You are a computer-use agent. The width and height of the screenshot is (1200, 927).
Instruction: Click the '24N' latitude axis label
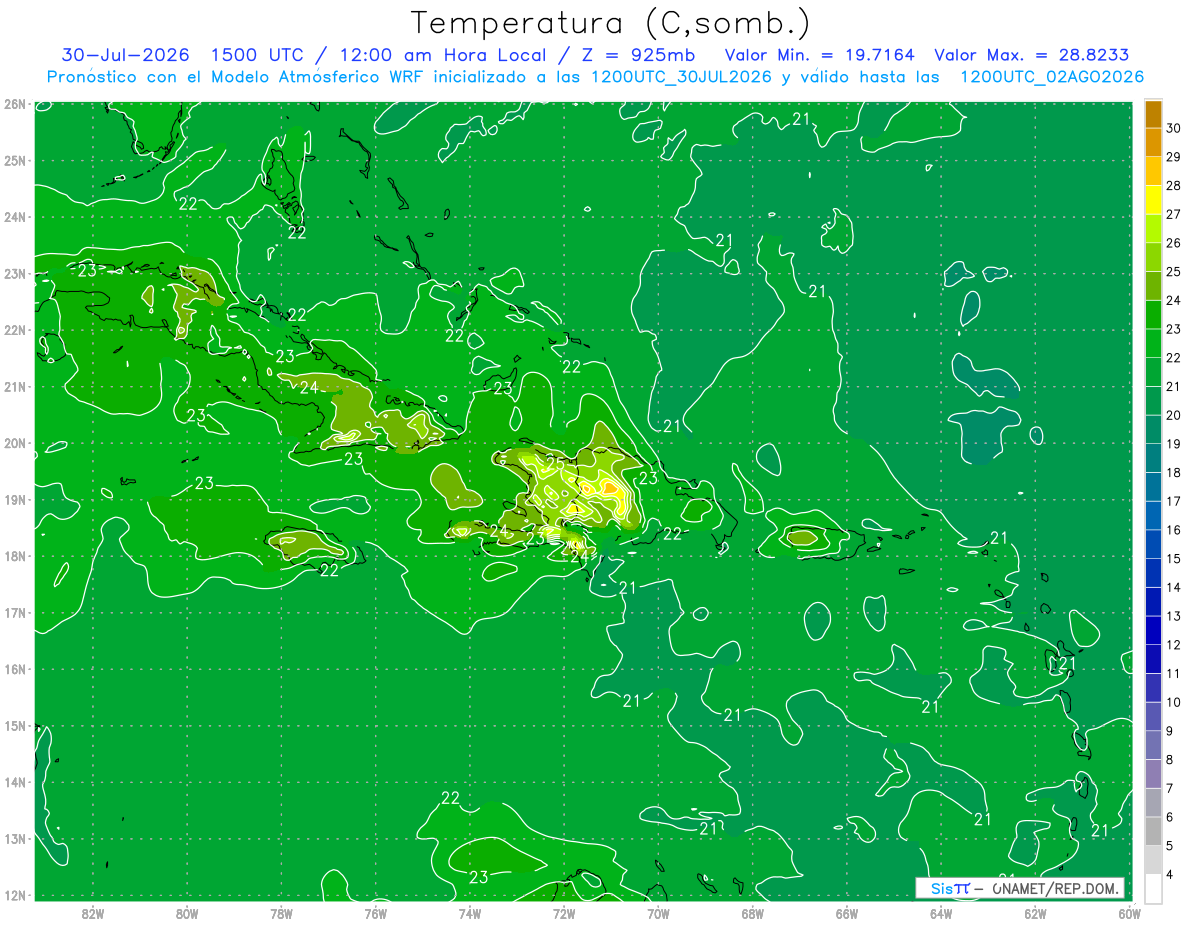coord(15,217)
